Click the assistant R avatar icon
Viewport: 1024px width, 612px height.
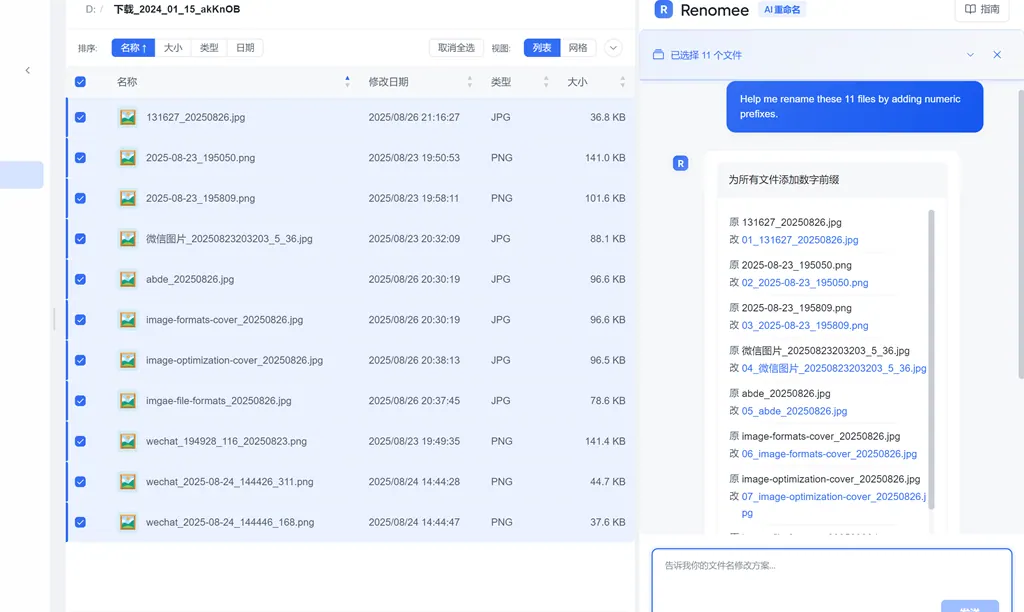[680, 163]
